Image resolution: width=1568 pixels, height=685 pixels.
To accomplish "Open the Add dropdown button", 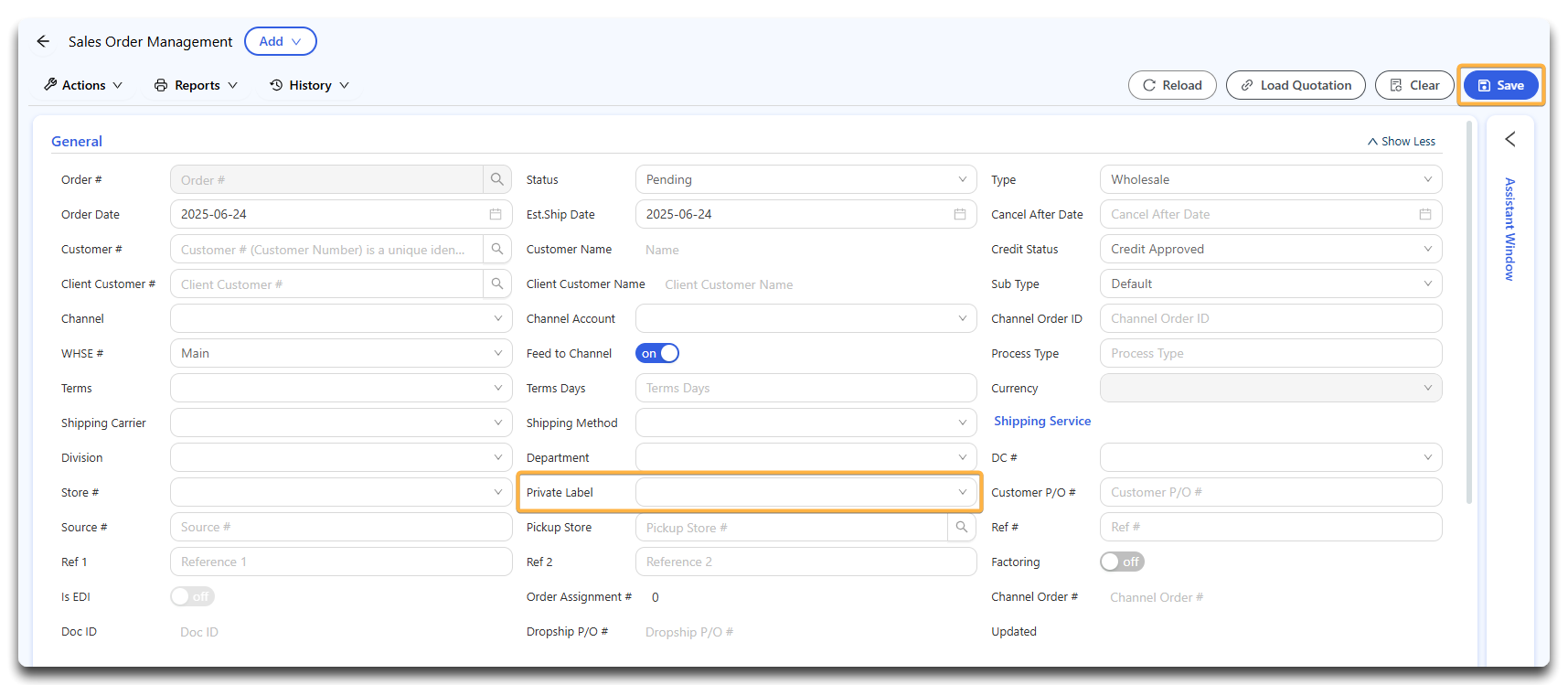I will click(281, 41).
